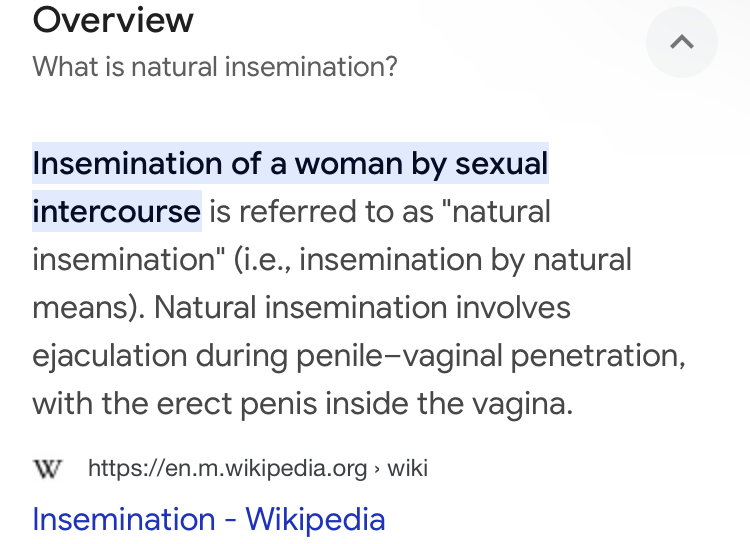The width and height of the screenshot is (750, 544).
Task: Click the Overview heading
Action: (x=113, y=20)
